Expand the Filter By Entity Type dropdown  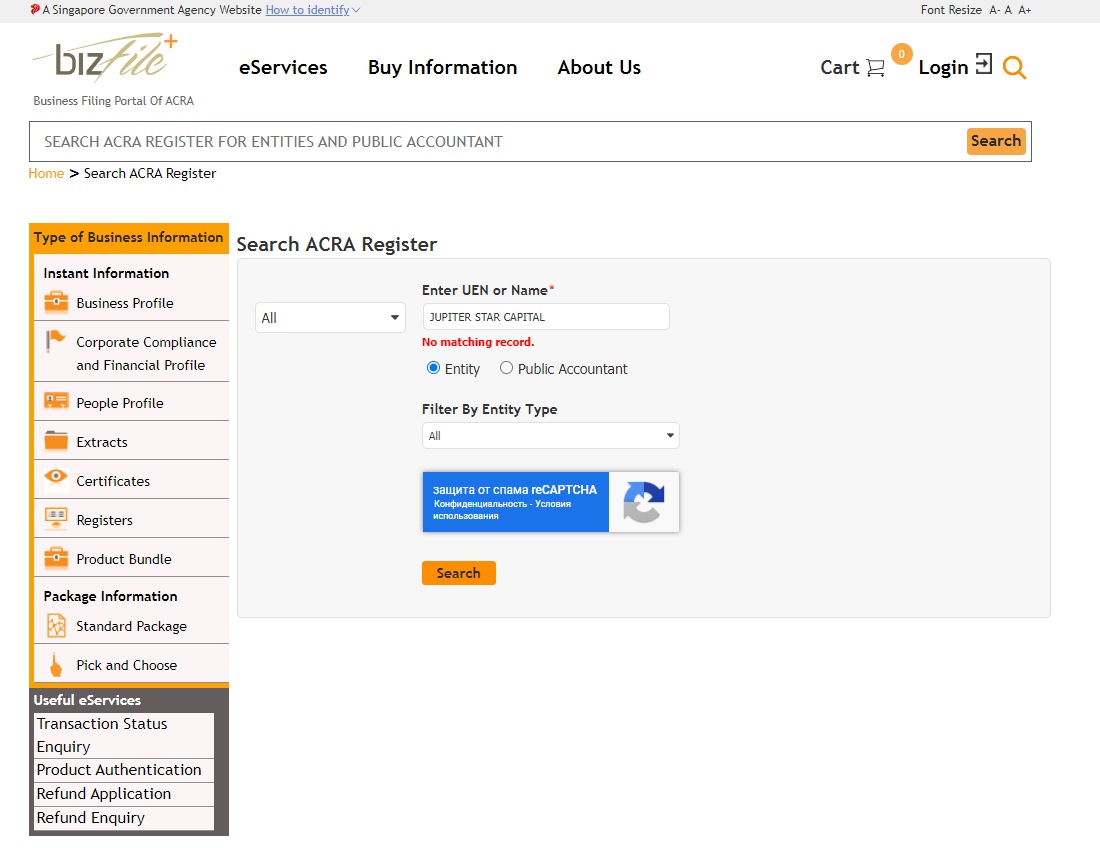pyautogui.click(x=550, y=436)
